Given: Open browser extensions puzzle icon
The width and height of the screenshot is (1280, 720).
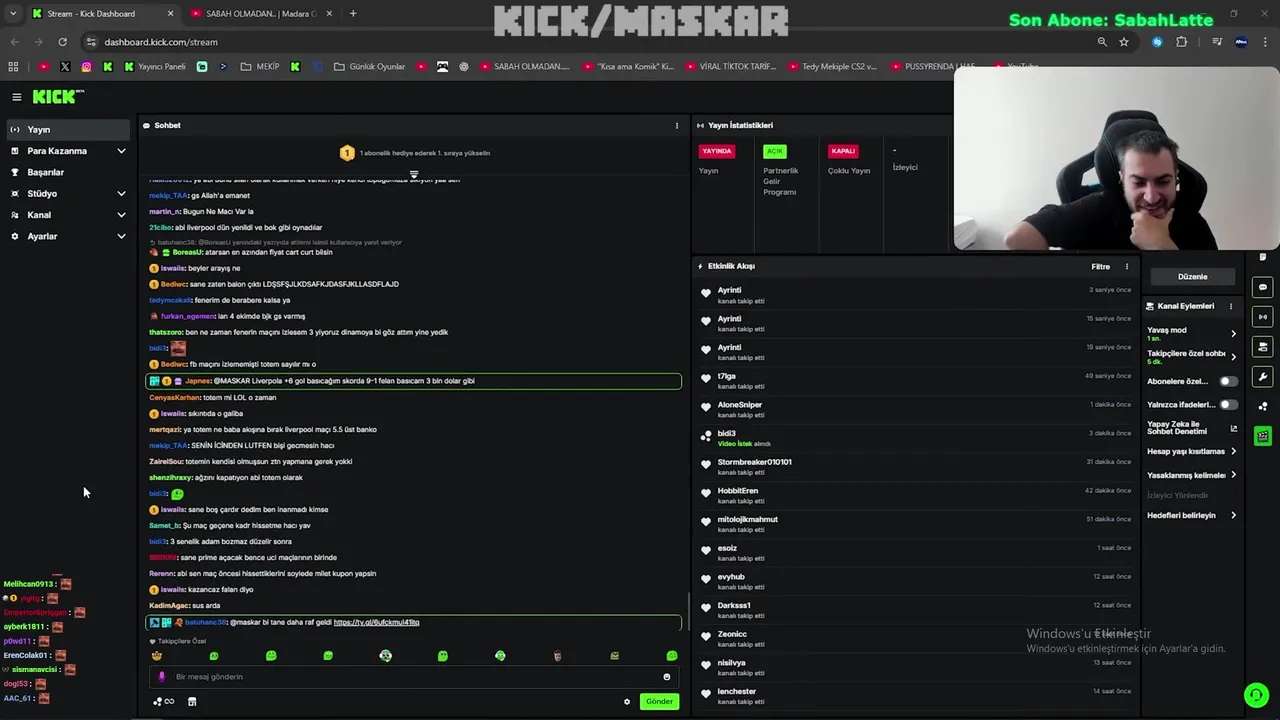Looking at the screenshot, I should coord(1181,42).
